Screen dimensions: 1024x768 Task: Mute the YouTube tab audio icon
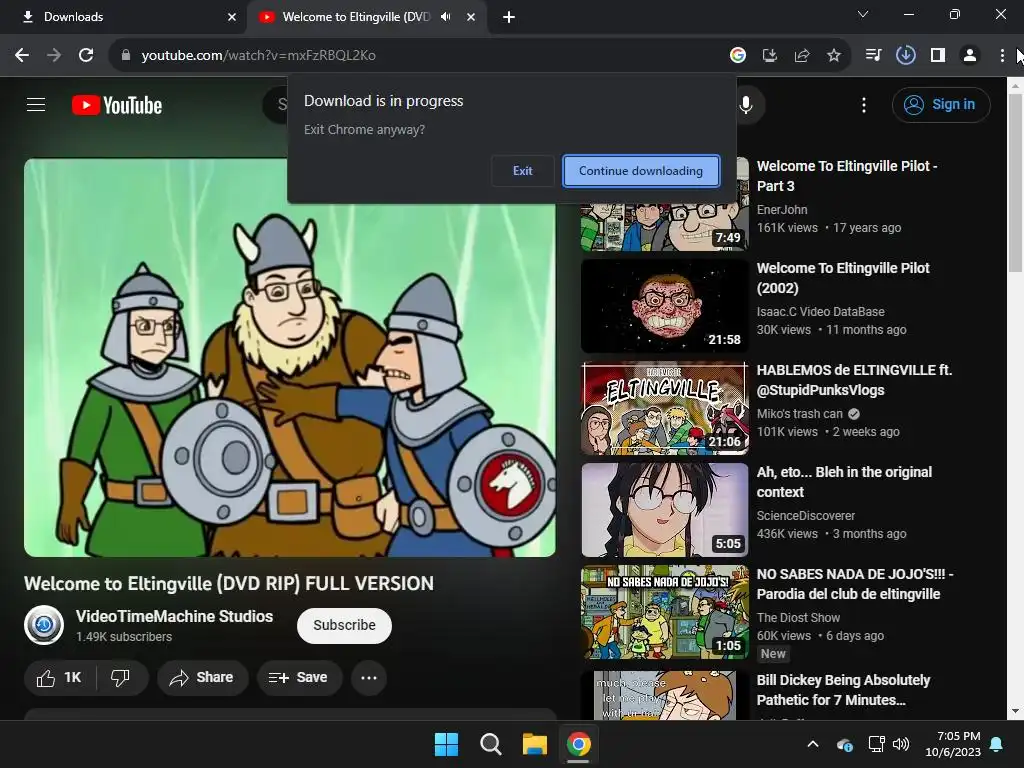446,17
